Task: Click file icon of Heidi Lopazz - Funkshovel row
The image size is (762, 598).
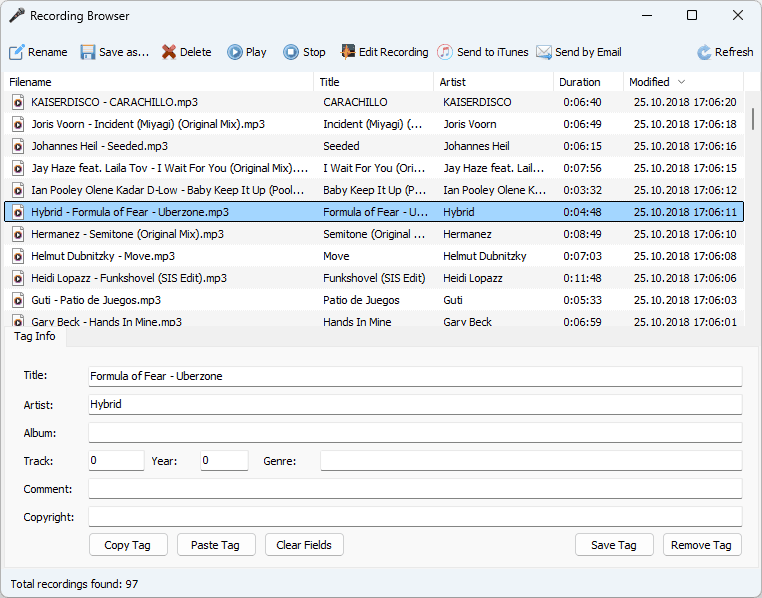Action: (18, 278)
